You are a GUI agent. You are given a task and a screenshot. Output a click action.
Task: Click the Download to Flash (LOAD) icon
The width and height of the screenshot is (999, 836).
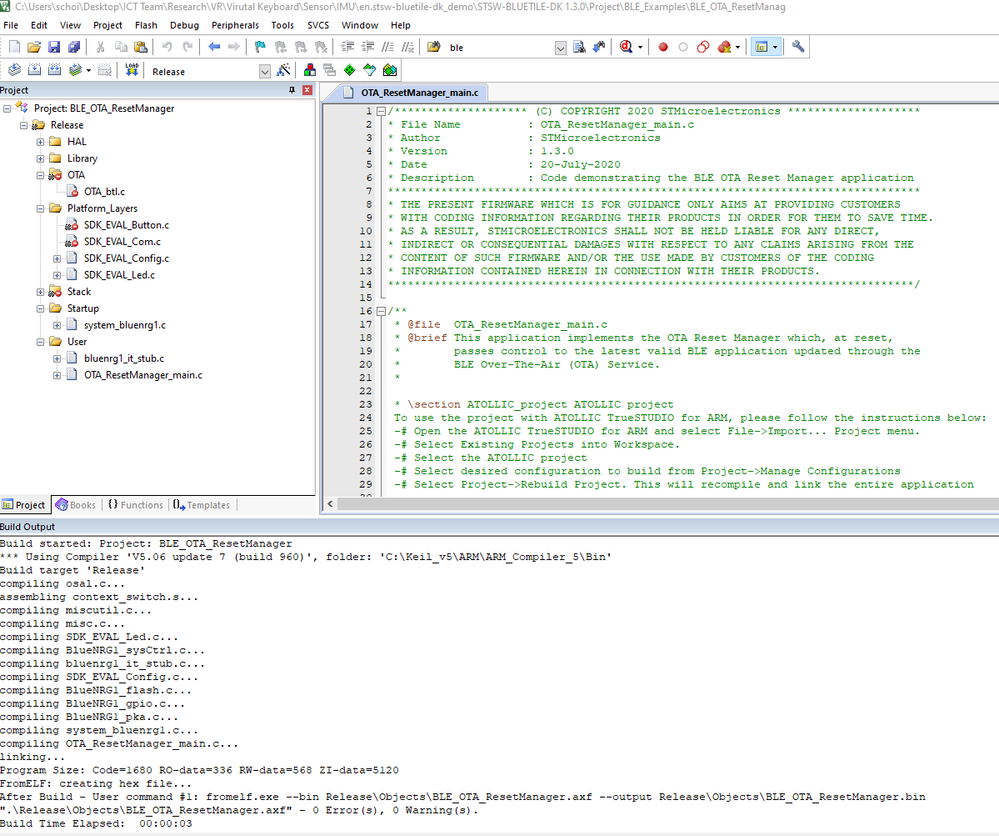click(132, 71)
